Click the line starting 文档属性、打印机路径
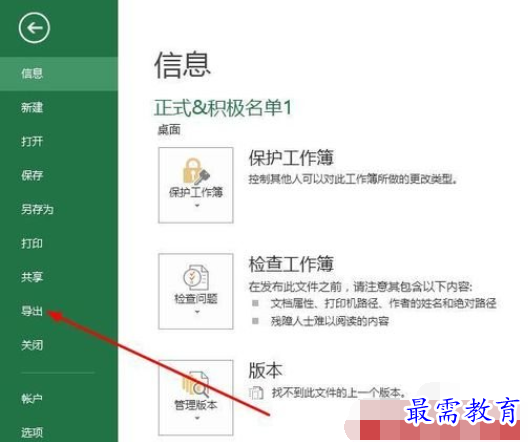 pyautogui.click(x=384, y=303)
